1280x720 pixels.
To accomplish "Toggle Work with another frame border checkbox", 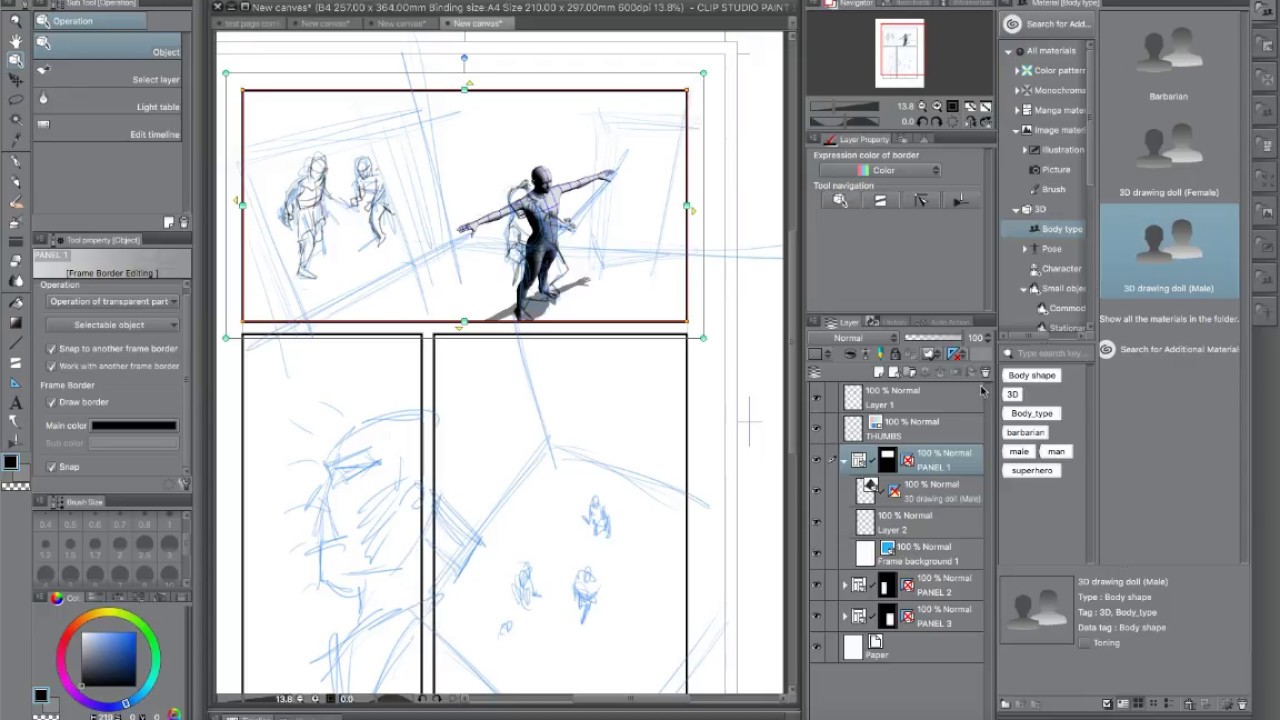I will [x=51, y=366].
